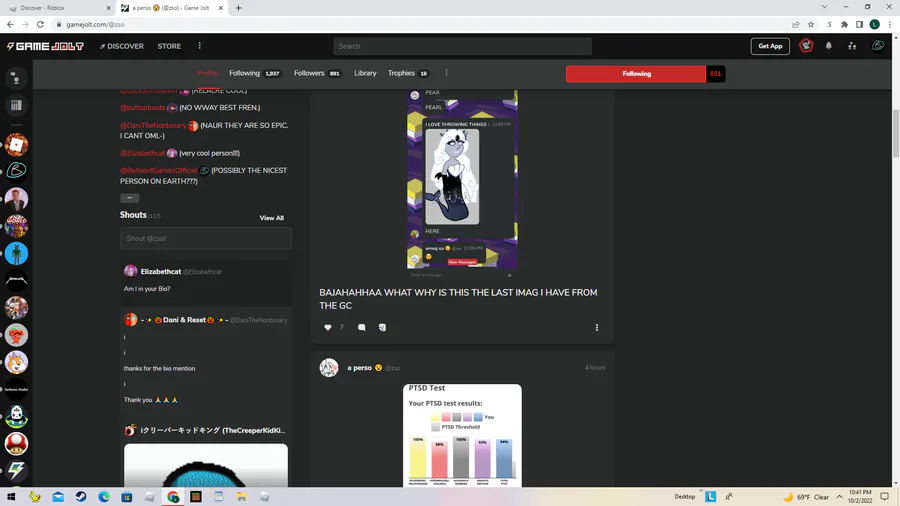Open the PTSD Test results image
900x506 pixels.
(462, 435)
